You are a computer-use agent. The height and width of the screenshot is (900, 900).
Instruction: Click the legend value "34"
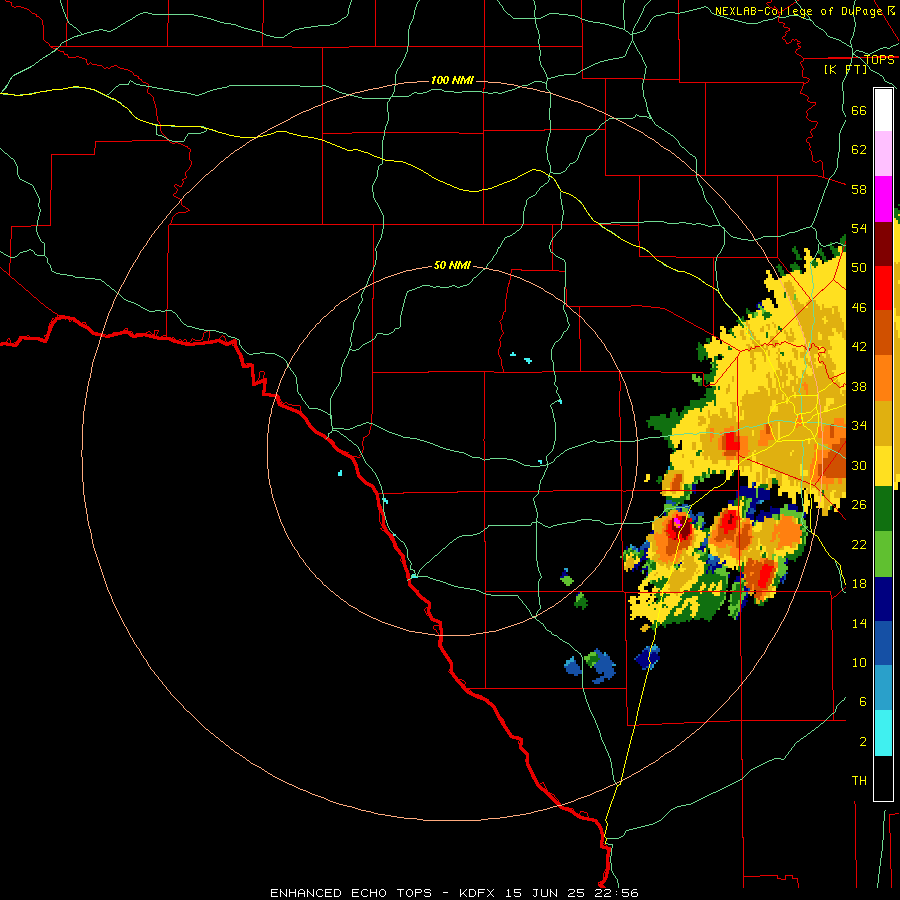pos(859,426)
